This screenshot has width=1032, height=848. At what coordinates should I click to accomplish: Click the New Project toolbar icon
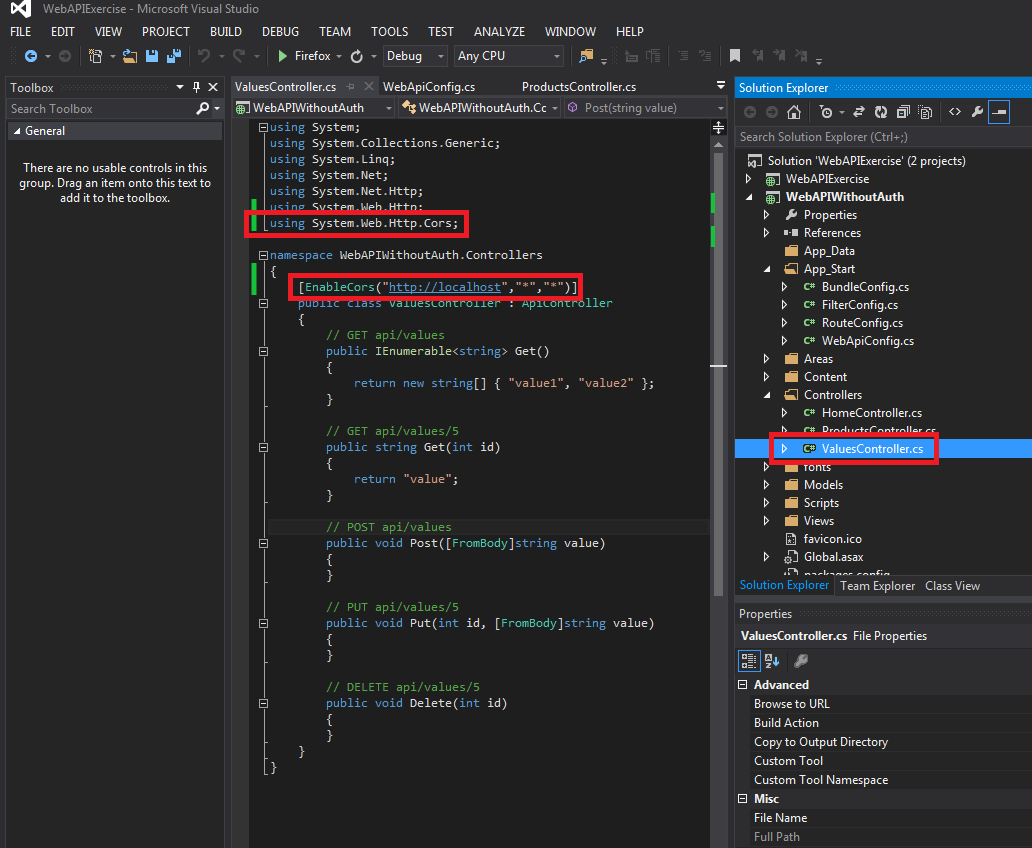pyautogui.click(x=95, y=57)
